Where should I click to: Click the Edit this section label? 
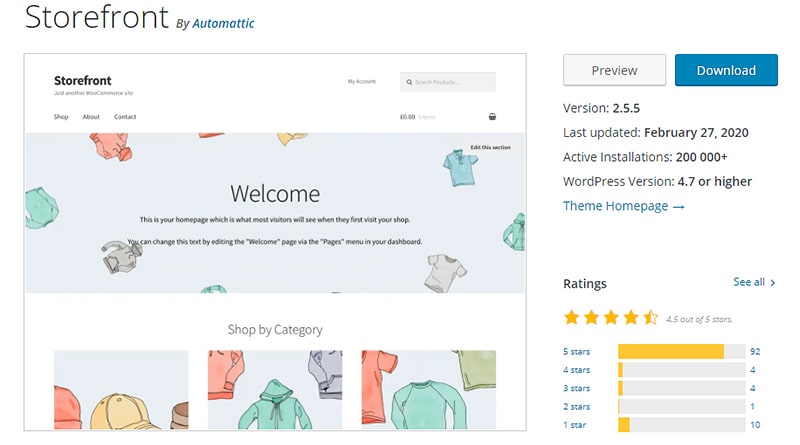(x=490, y=147)
